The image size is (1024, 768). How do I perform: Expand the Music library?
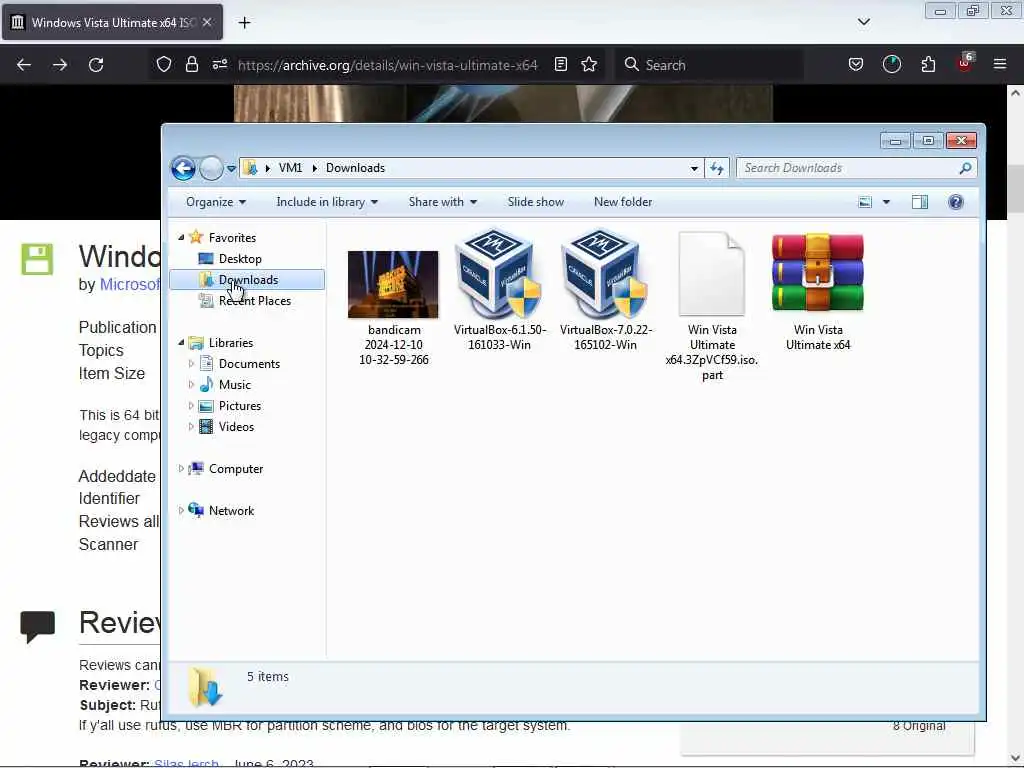click(x=191, y=385)
